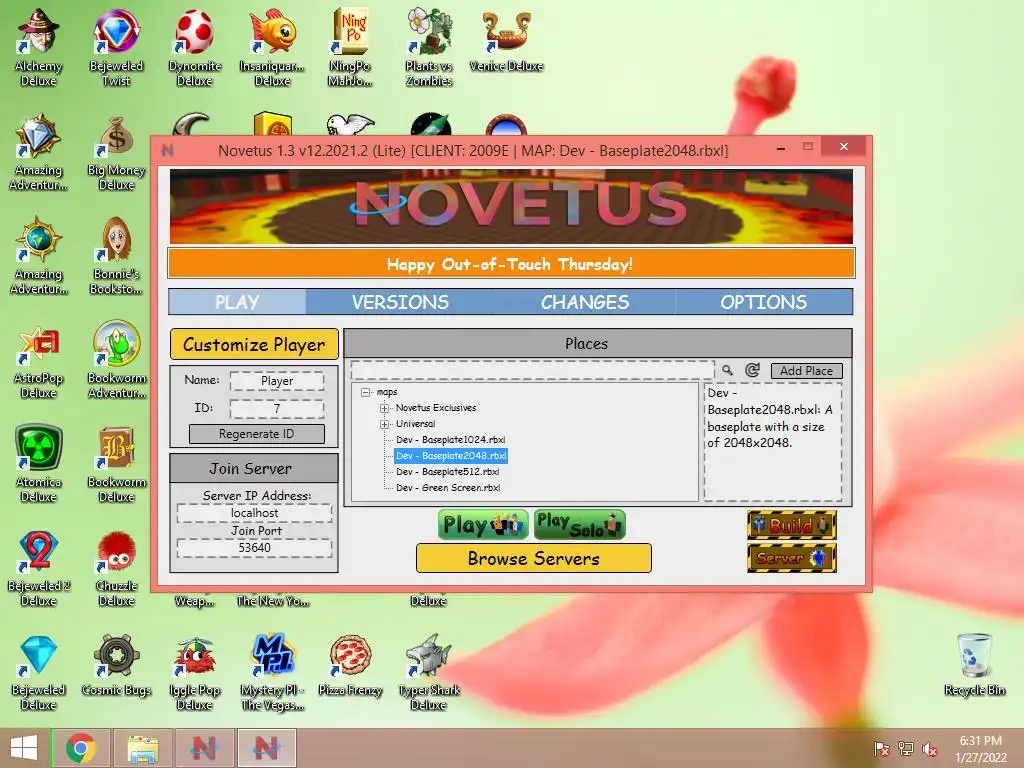Click the Server button
The image size is (1024, 768).
[x=792, y=558]
